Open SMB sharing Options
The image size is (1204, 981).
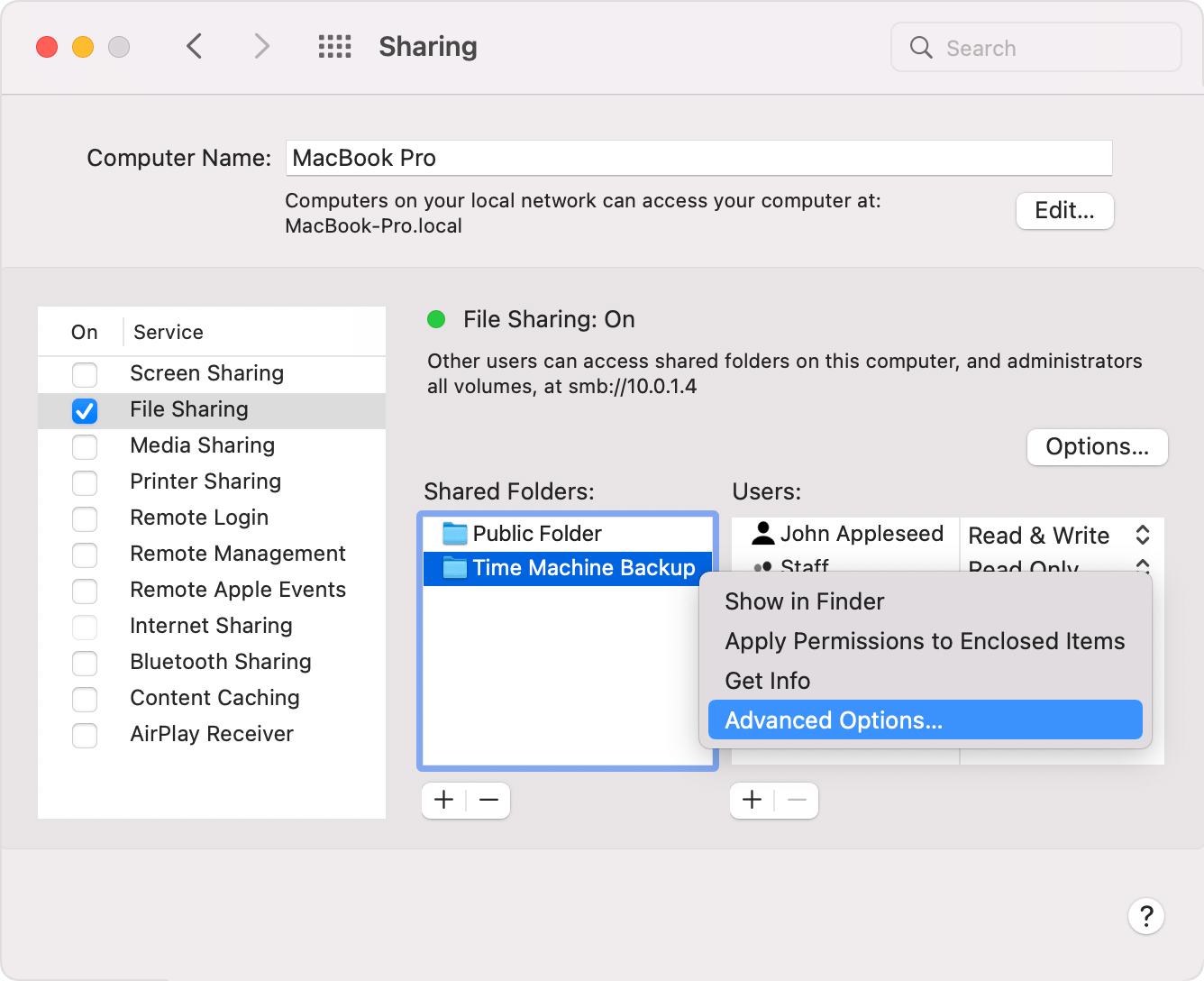tap(1097, 446)
